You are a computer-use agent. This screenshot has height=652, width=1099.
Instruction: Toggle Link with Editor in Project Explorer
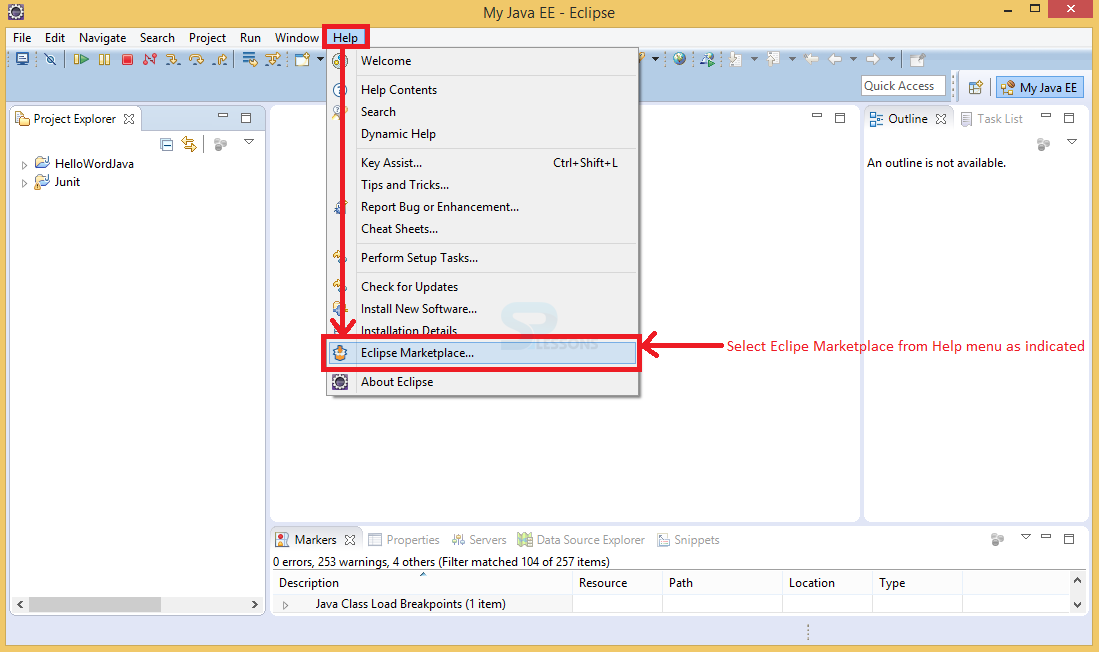pyautogui.click(x=189, y=144)
